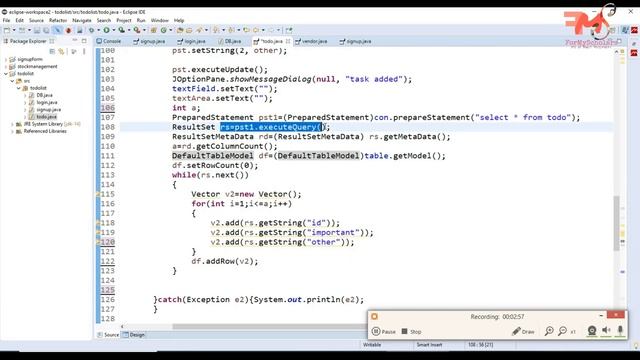Switch to the Console tab
The width and height of the screenshot is (640, 360).
coord(109,41)
